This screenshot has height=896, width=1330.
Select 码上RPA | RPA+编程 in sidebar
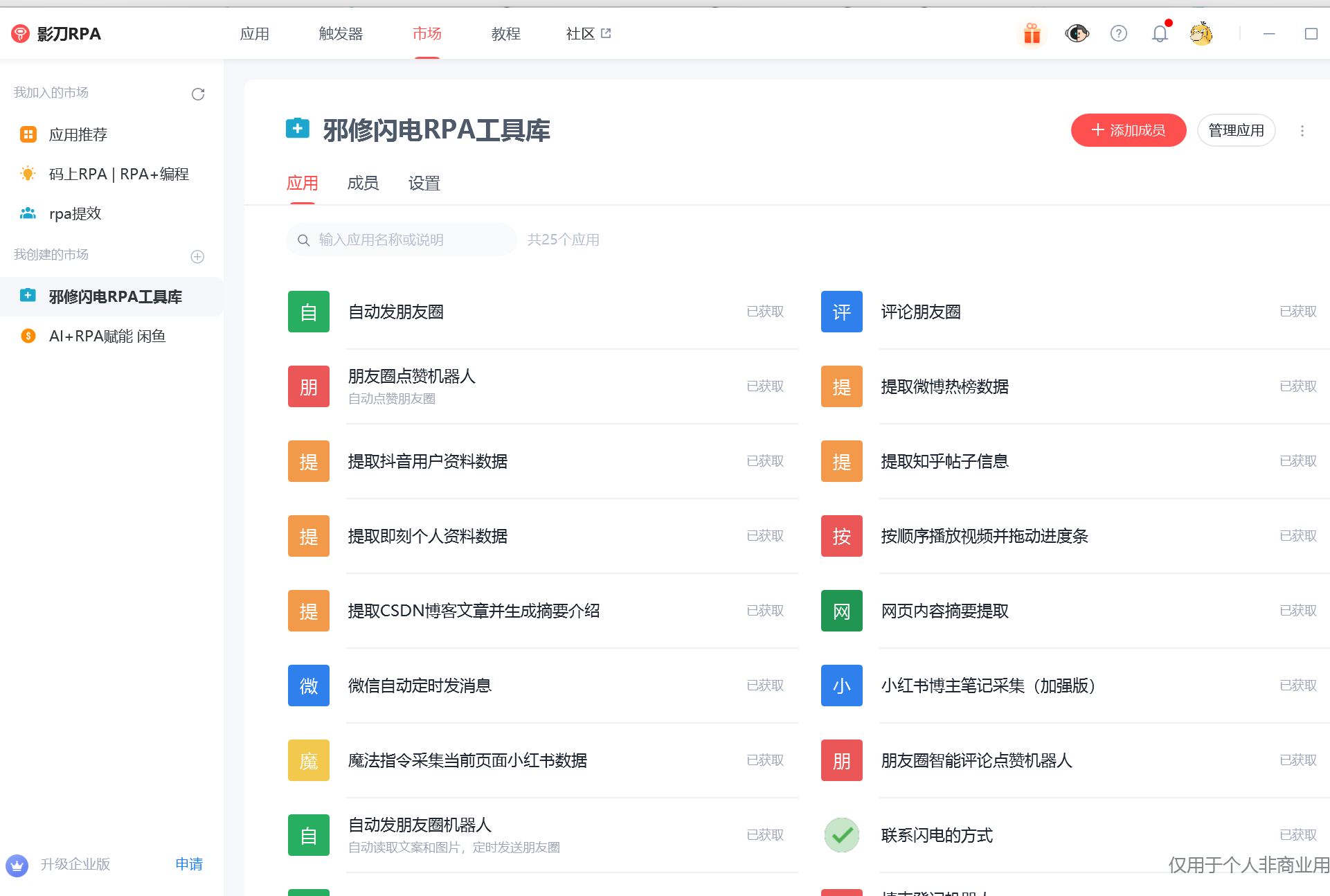coord(118,174)
